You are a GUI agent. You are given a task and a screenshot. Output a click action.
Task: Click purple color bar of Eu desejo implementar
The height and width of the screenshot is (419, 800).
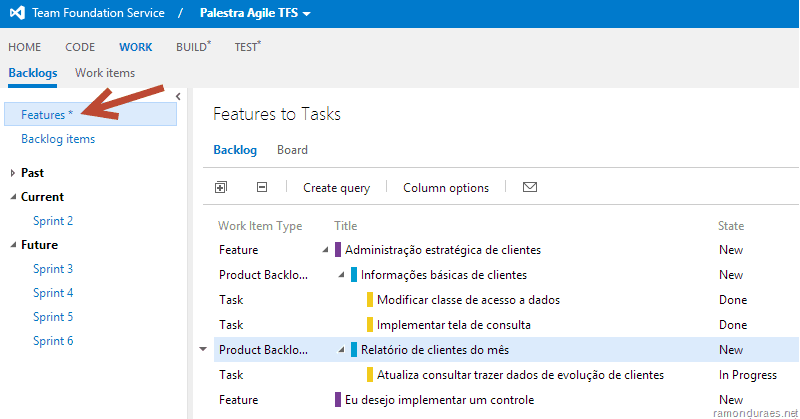point(338,400)
